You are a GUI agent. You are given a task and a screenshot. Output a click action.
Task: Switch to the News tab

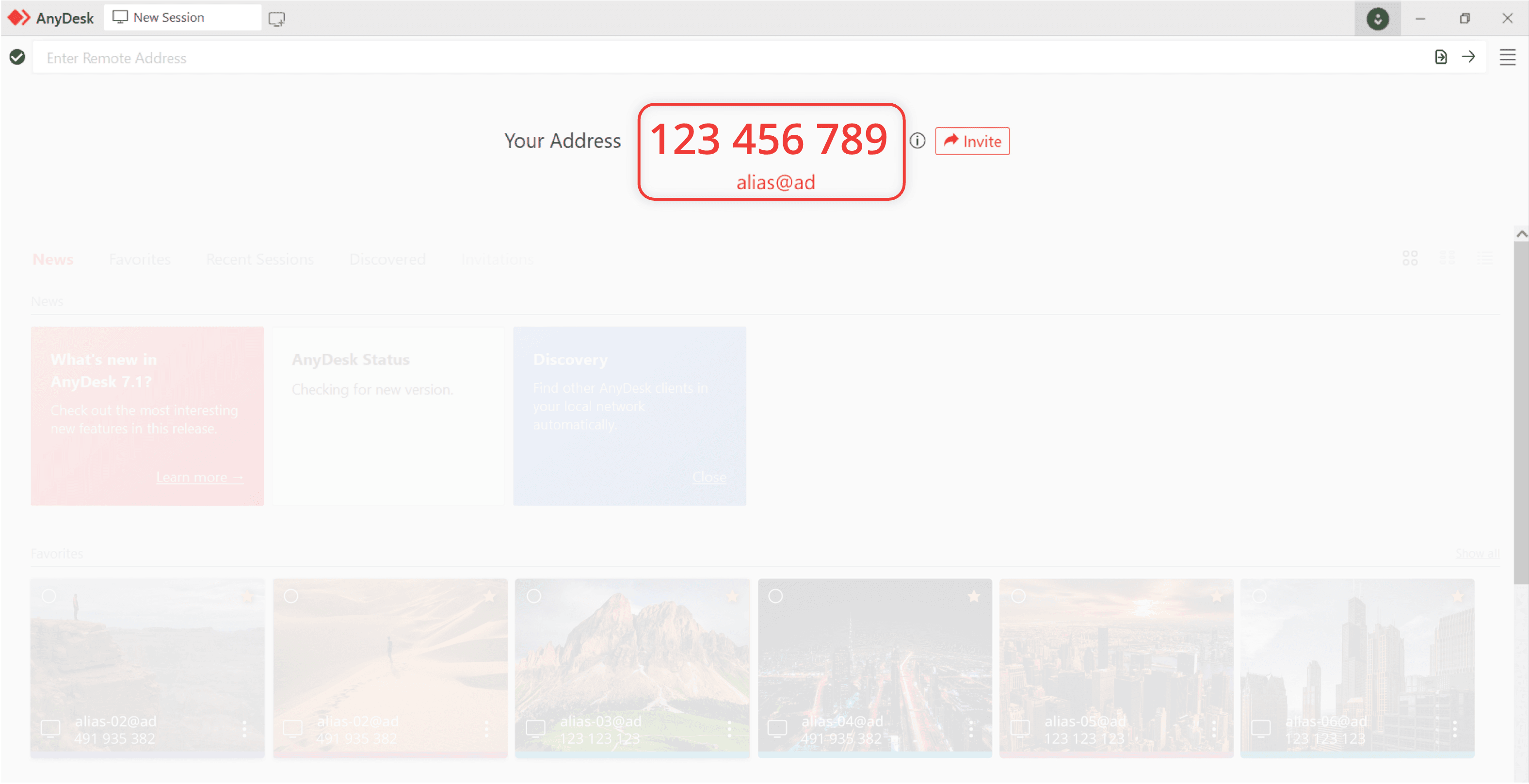pyautogui.click(x=53, y=259)
